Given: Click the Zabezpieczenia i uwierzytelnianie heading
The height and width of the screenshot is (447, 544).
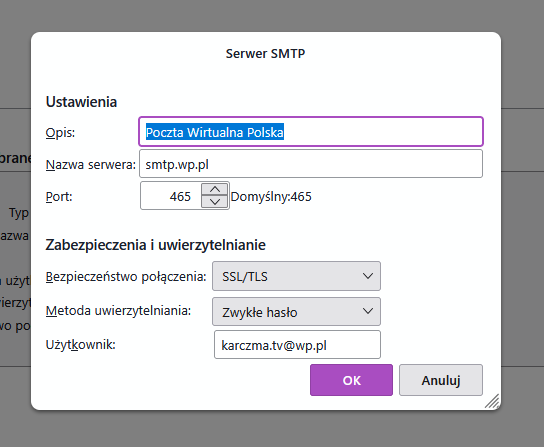Looking at the screenshot, I should pyautogui.click(x=155, y=245).
